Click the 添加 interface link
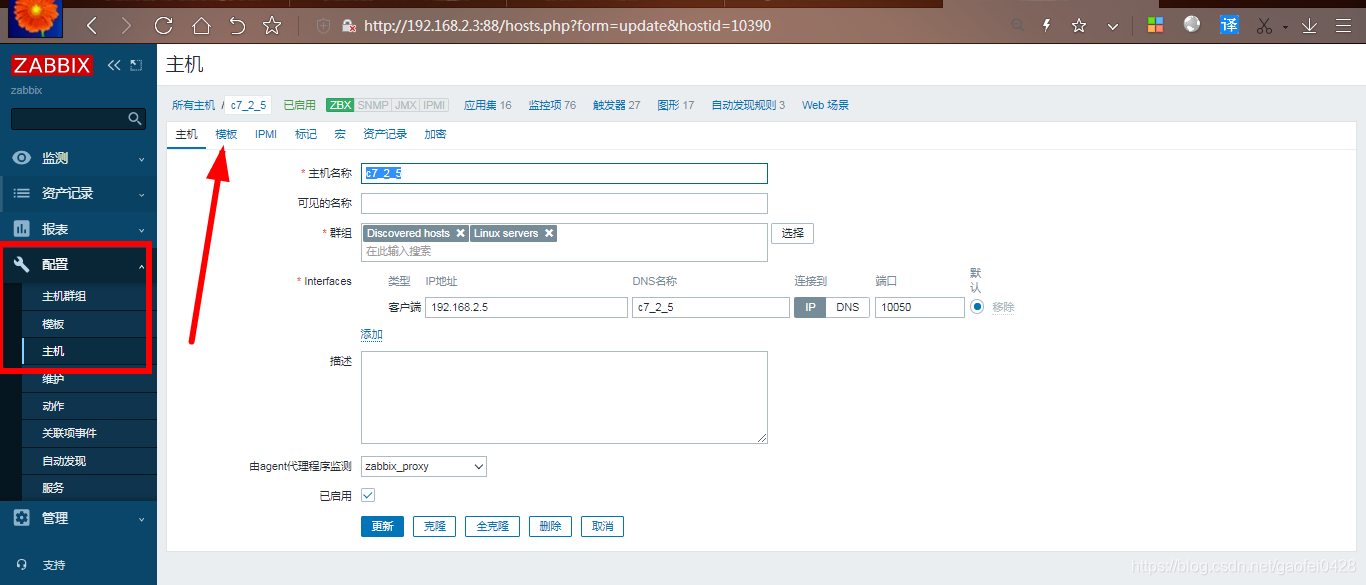 pyautogui.click(x=372, y=334)
